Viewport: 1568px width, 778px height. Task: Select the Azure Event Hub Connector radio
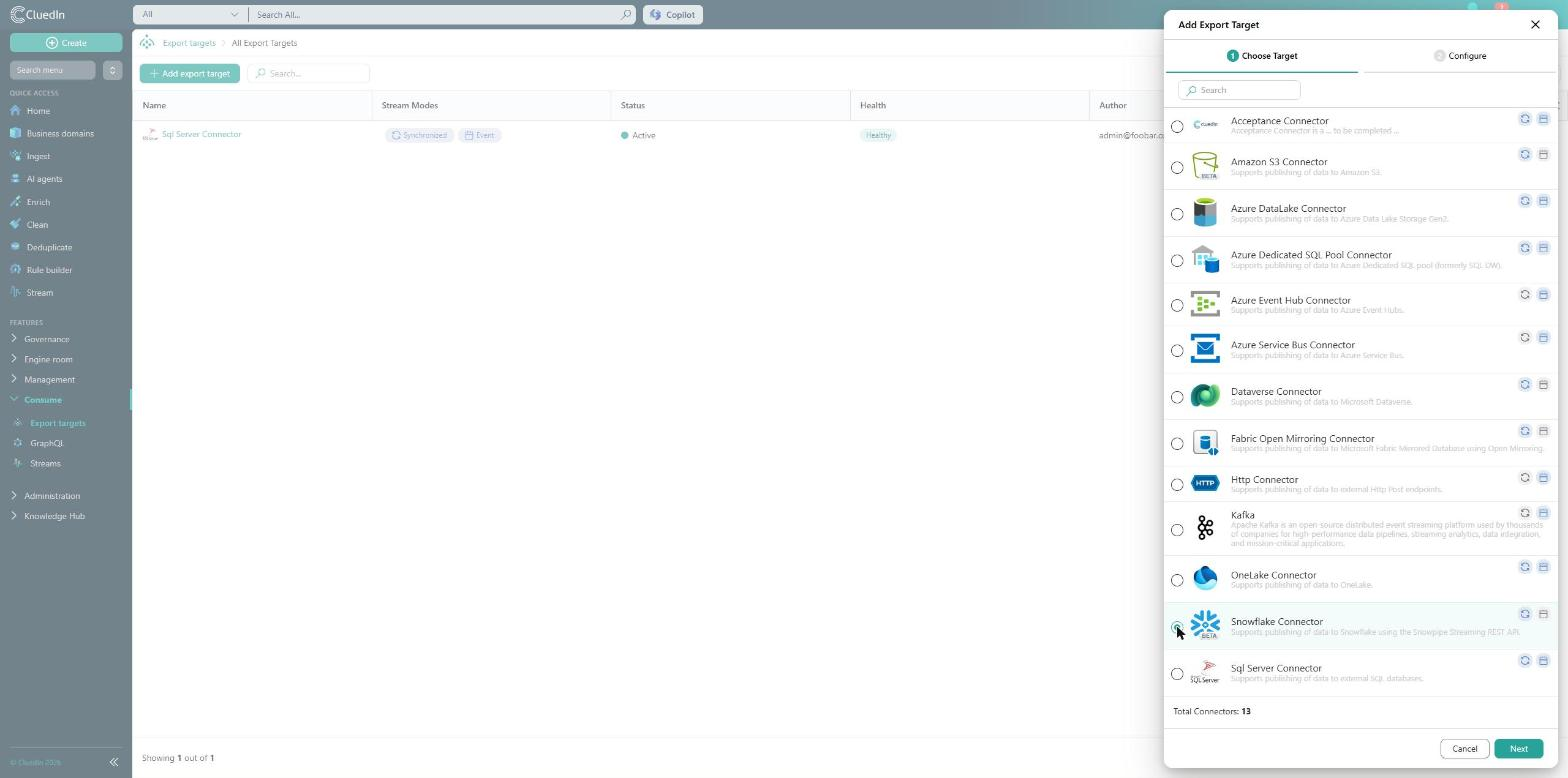[1177, 306]
